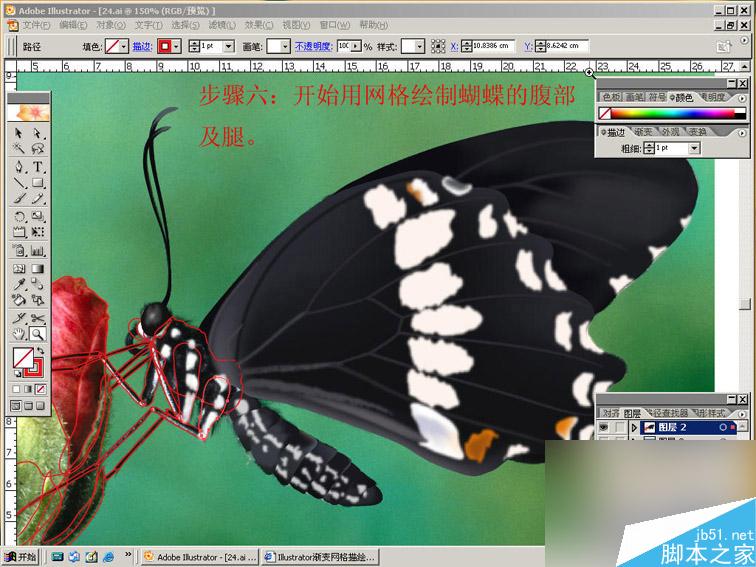Open the 效果(C) menu

259,25
